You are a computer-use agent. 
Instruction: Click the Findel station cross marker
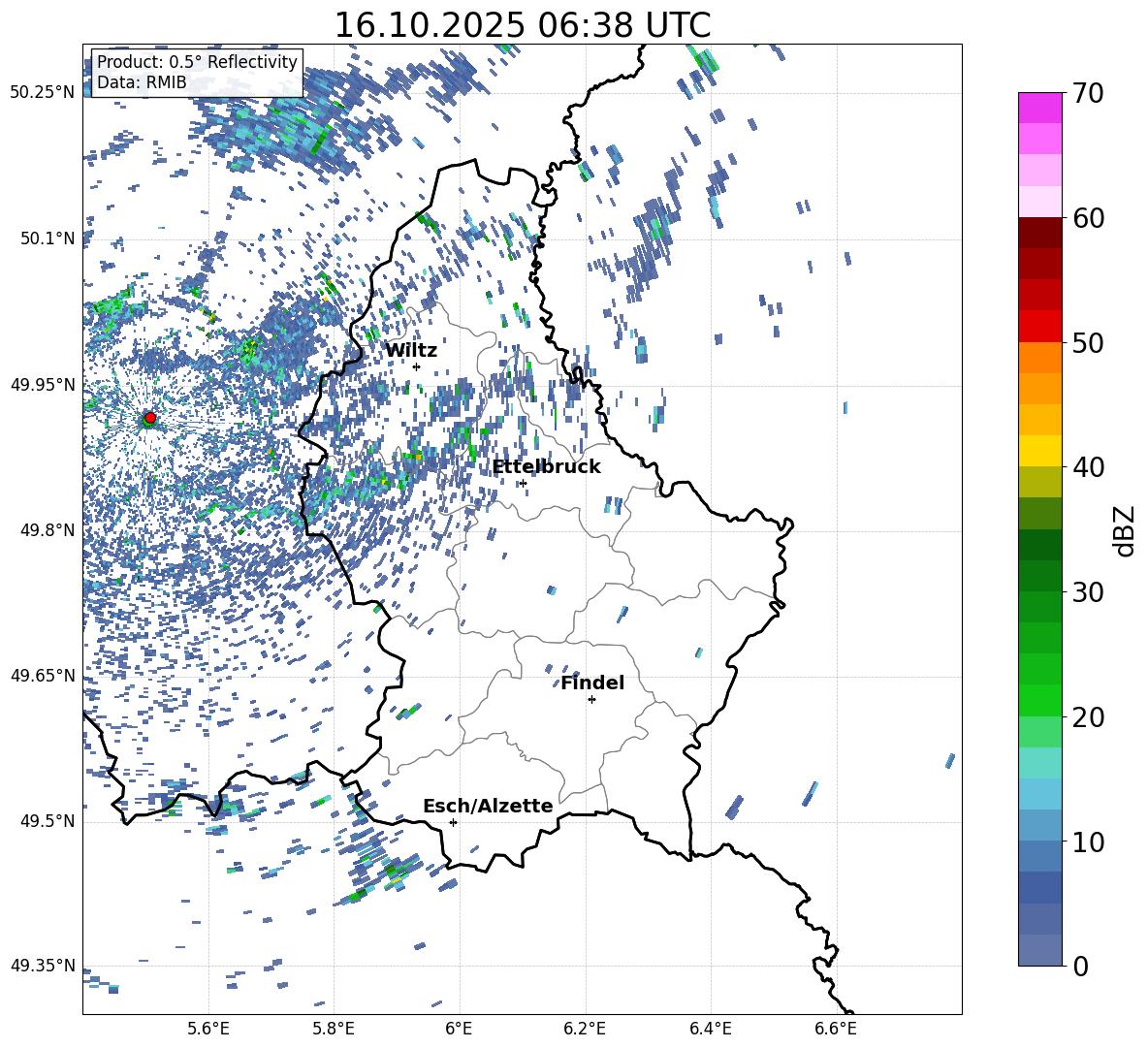(591, 700)
